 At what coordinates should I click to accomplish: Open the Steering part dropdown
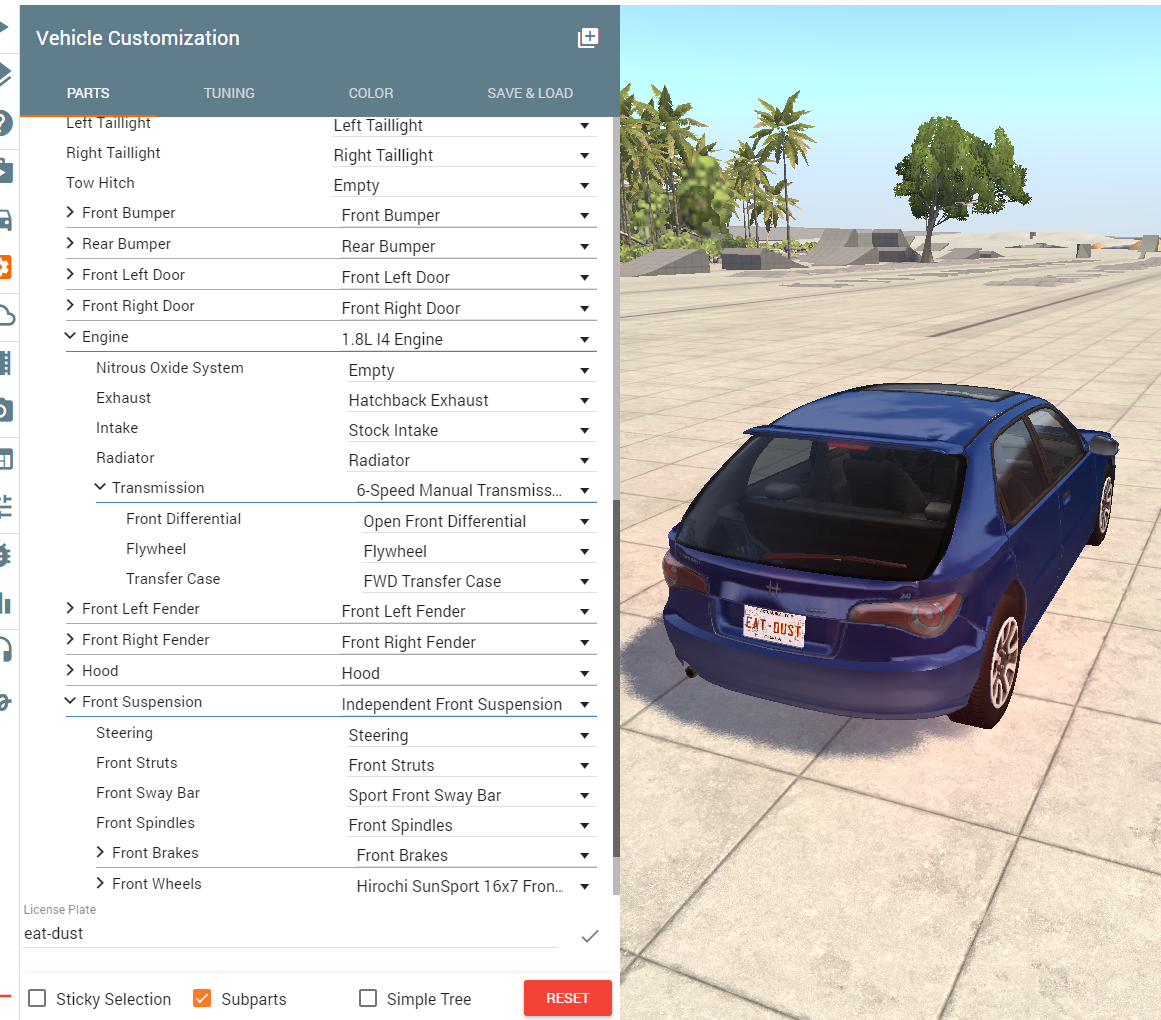click(x=471, y=735)
